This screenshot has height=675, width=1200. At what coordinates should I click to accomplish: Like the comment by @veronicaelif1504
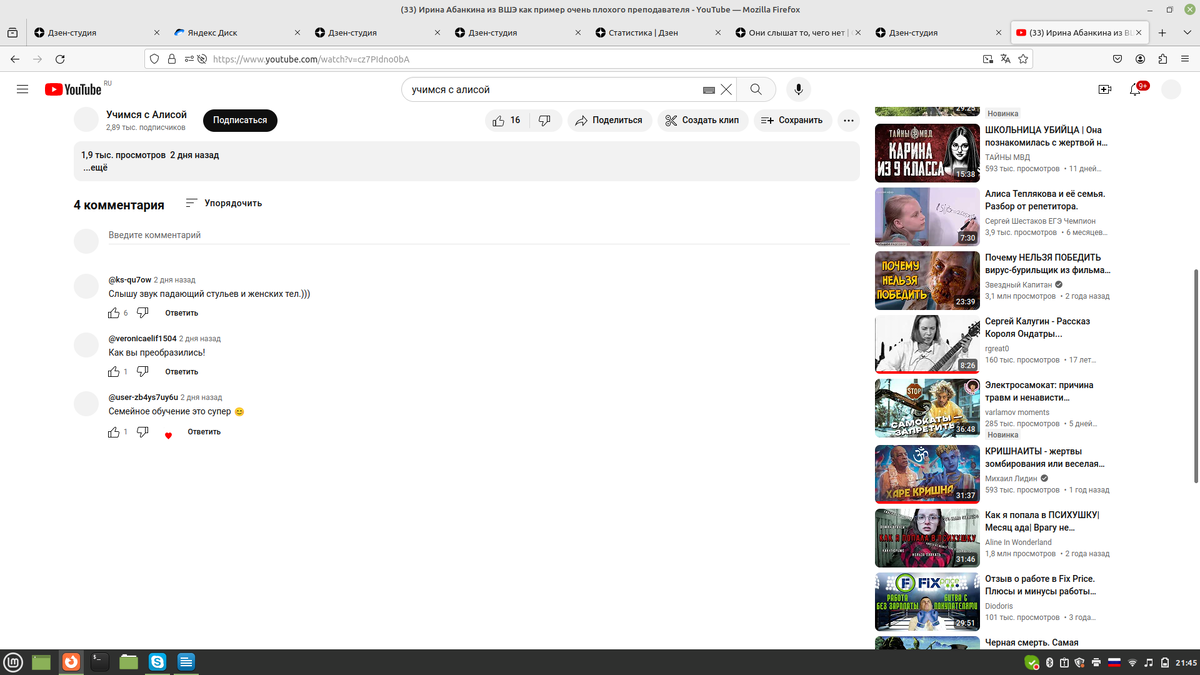click(114, 372)
